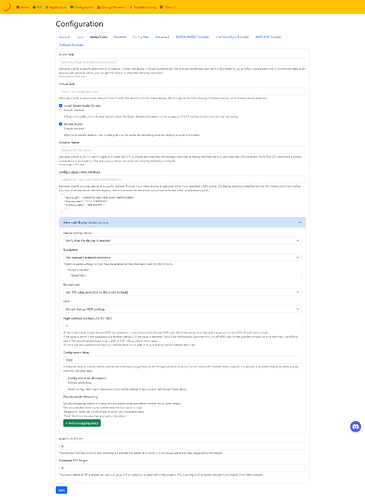Click the blue Save button

[61, 490]
